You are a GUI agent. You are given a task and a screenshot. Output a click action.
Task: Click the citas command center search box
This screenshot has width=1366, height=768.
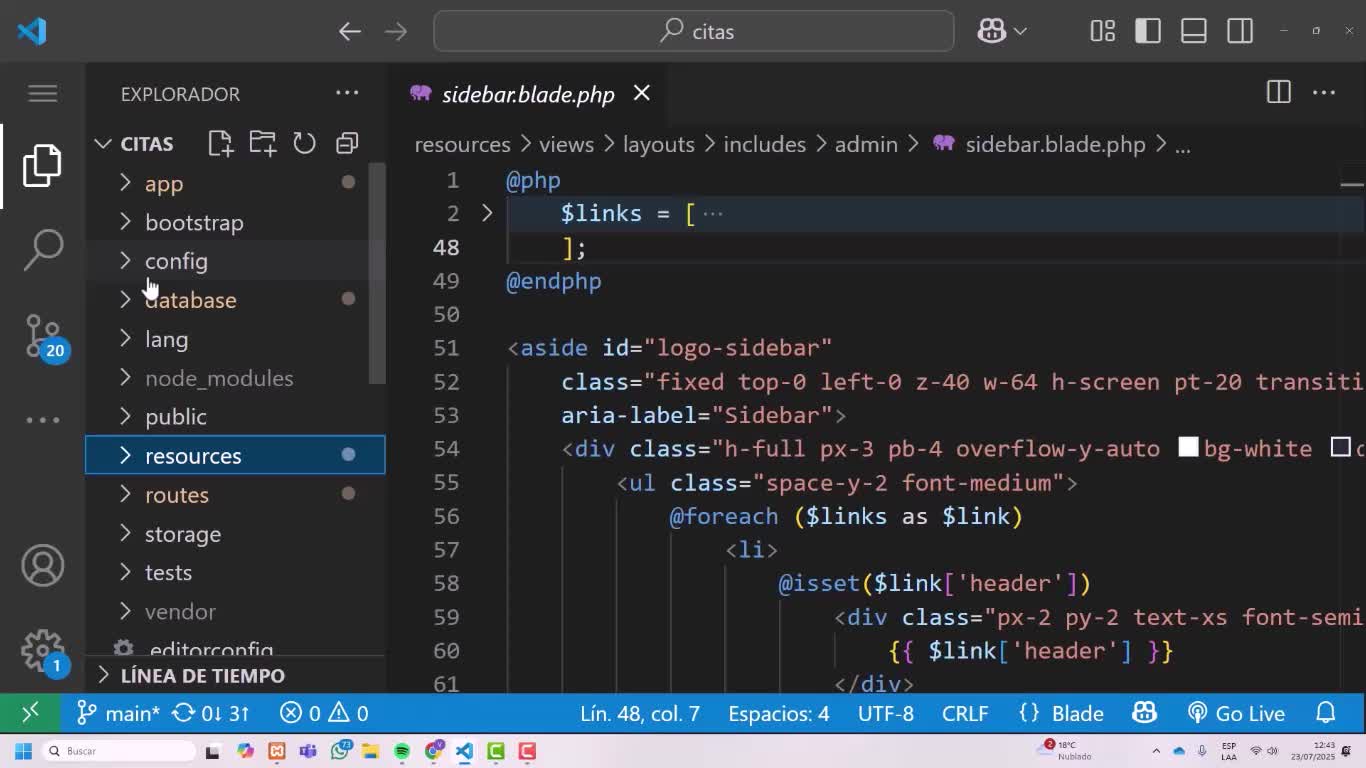coord(694,31)
